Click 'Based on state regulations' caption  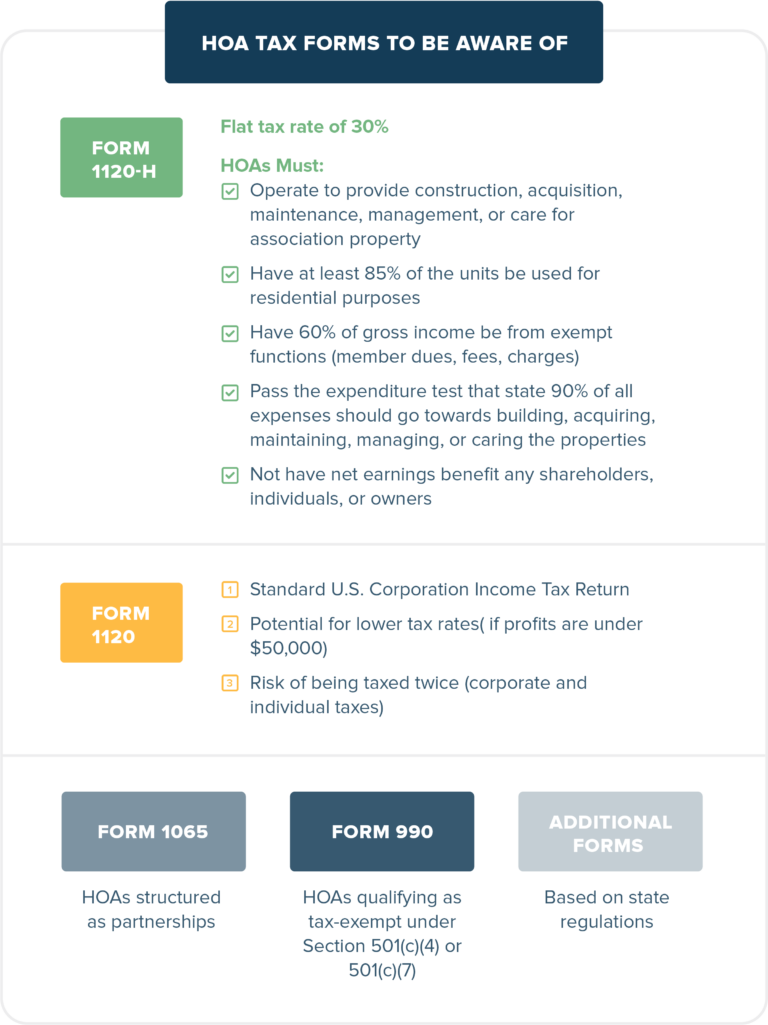pyautogui.click(x=607, y=909)
